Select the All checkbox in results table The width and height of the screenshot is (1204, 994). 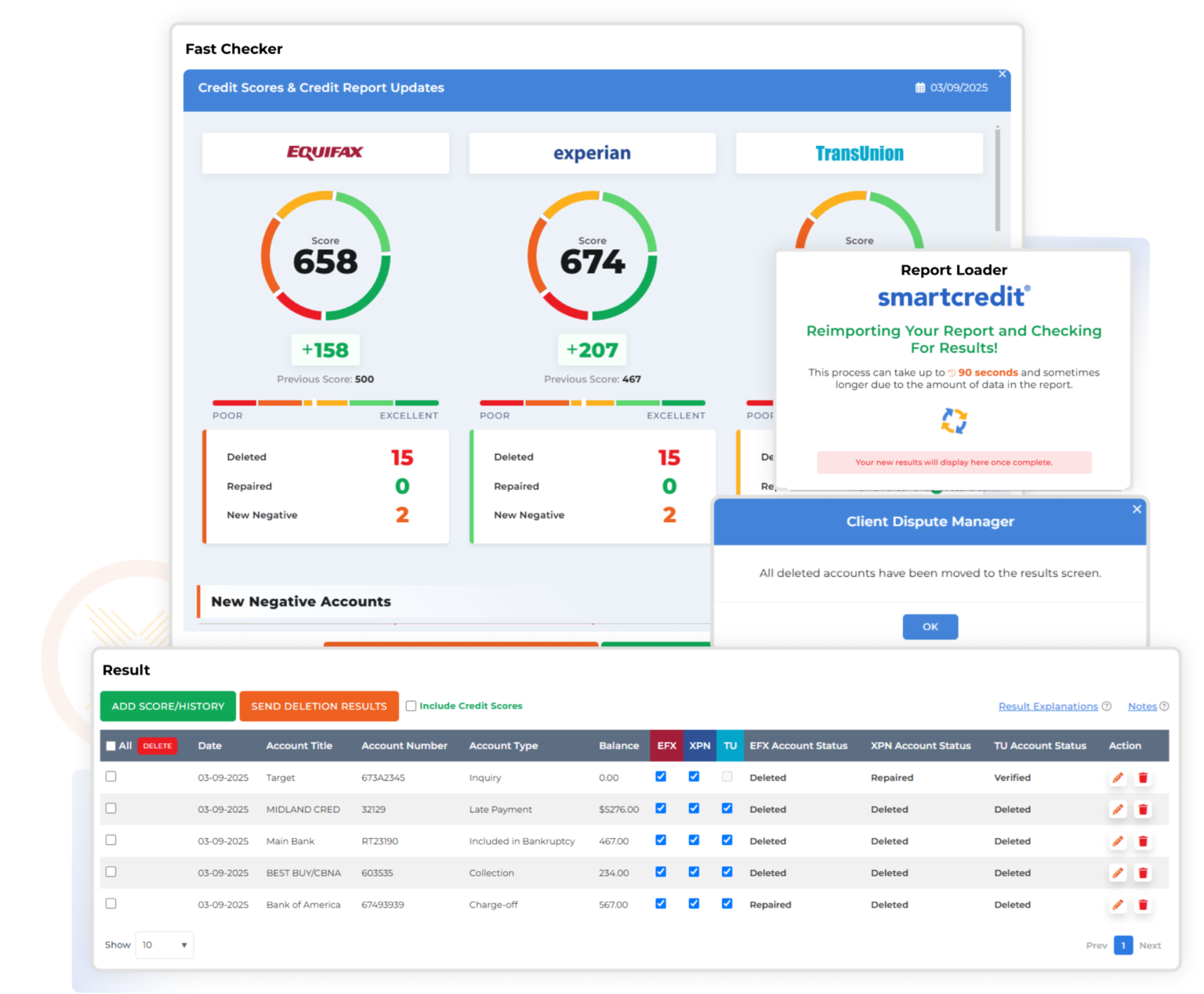(111, 745)
